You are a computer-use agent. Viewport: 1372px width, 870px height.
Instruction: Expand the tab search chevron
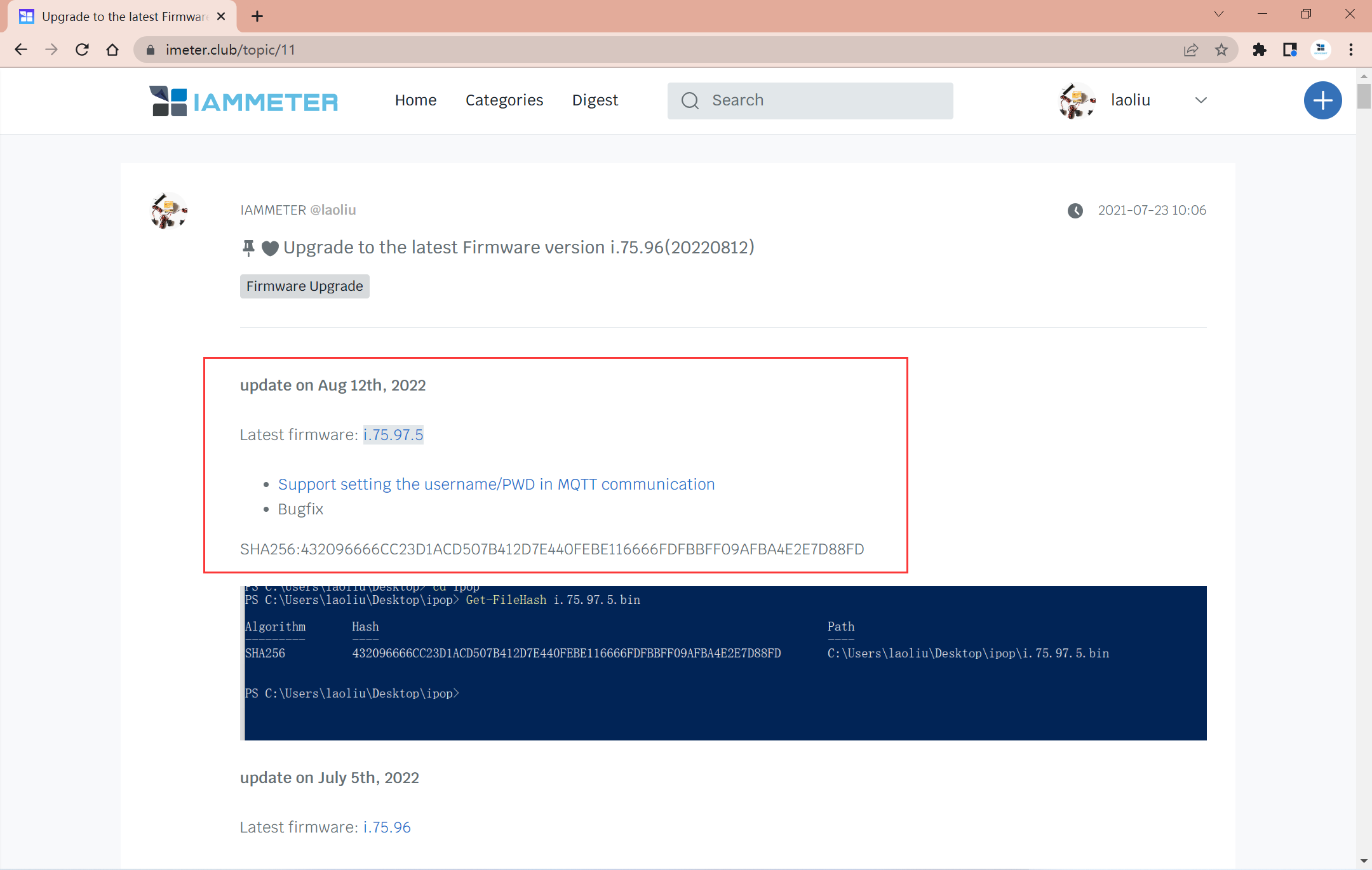(1218, 14)
